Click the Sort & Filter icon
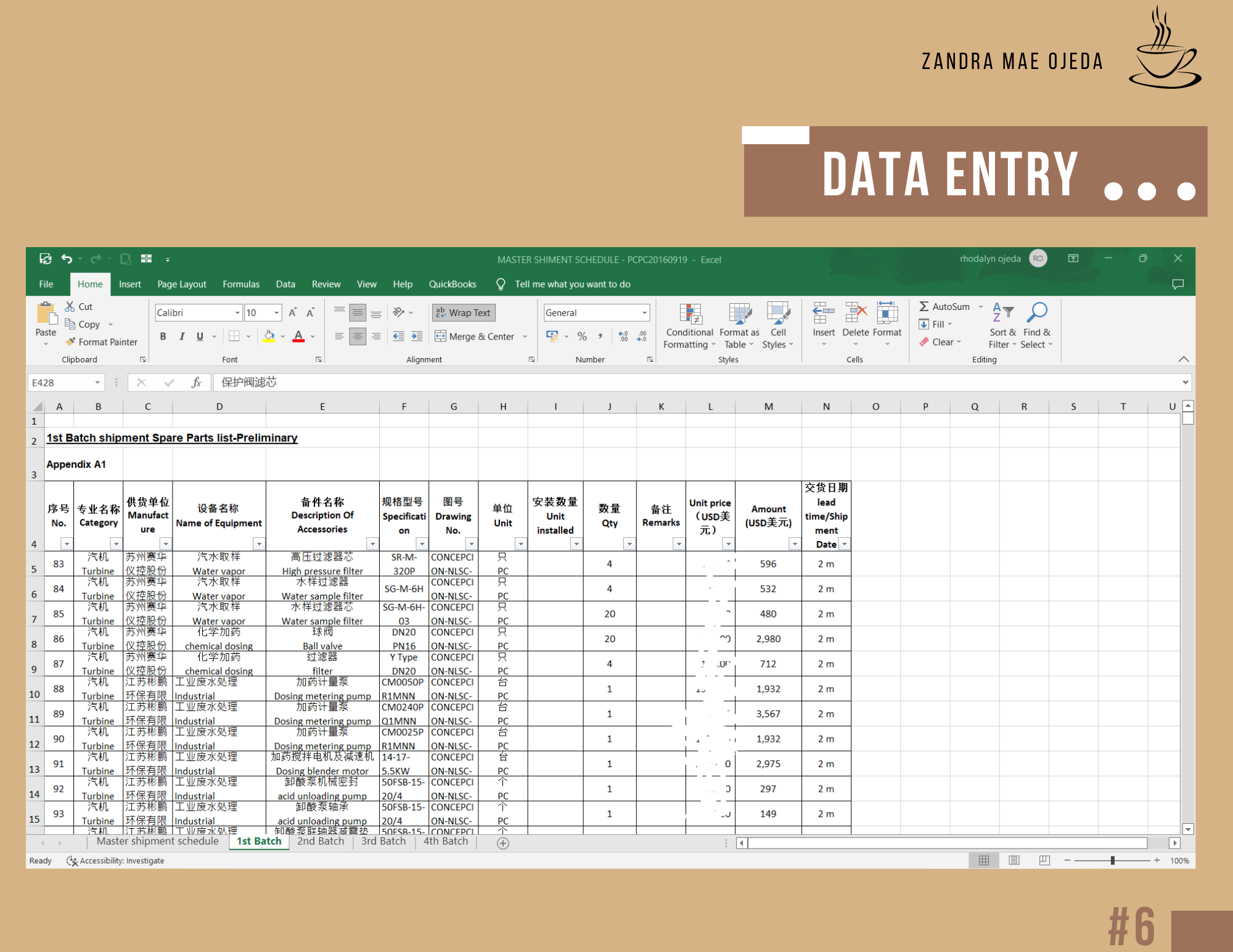 pos(1002,312)
